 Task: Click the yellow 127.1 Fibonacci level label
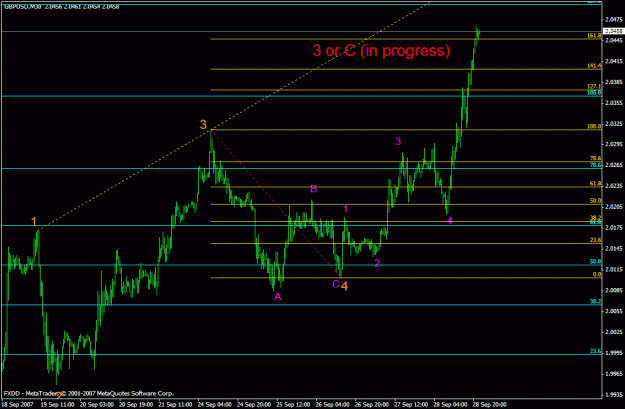coord(594,87)
